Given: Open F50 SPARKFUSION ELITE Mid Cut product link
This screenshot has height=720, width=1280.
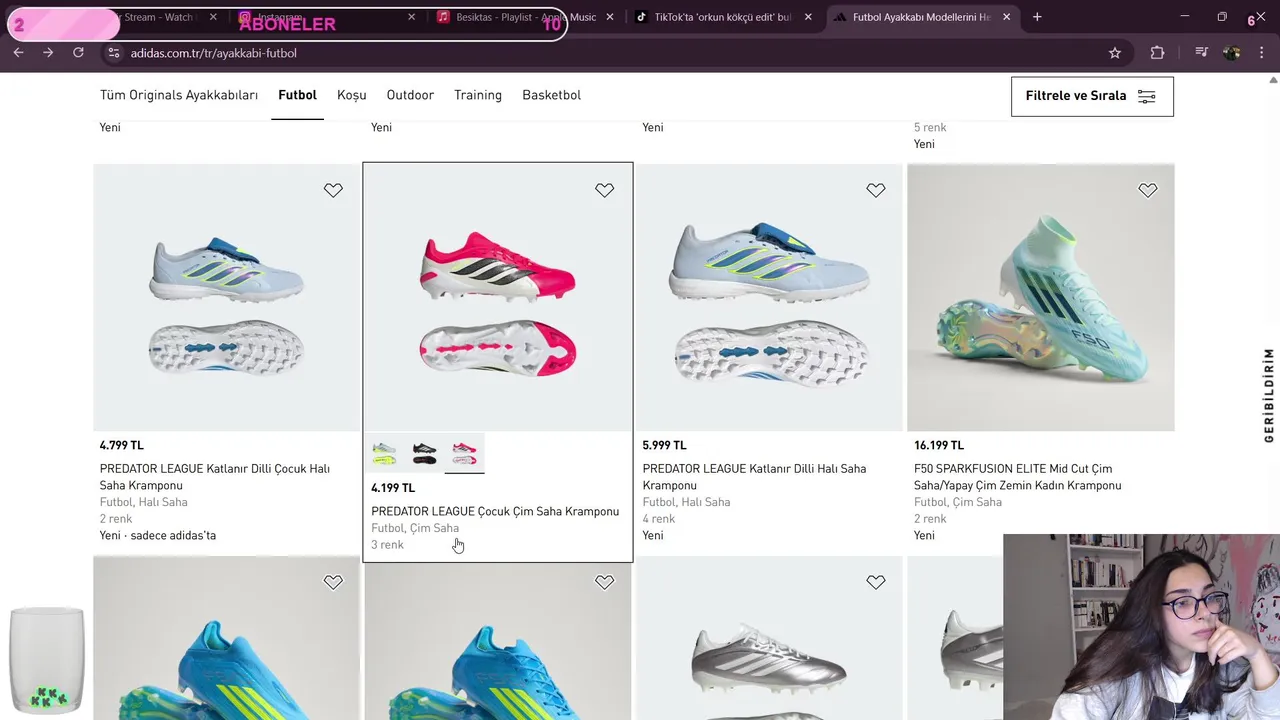Looking at the screenshot, I should click(x=1017, y=477).
